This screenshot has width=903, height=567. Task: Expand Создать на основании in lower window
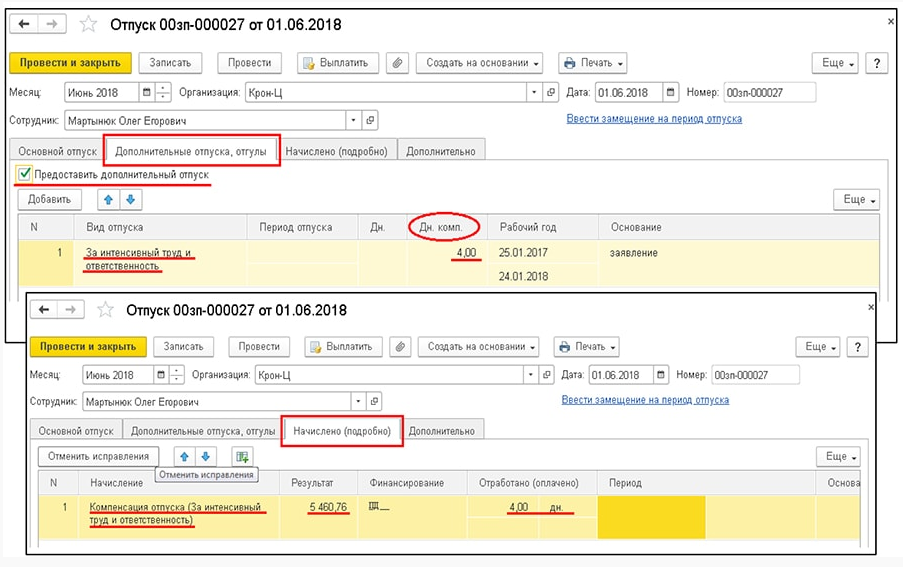pyautogui.click(x=479, y=347)
